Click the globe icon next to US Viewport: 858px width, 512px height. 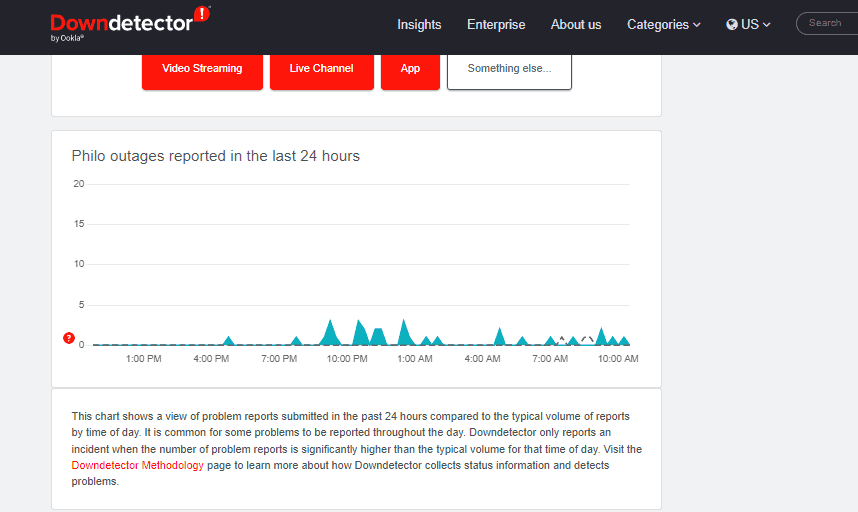[x=732, y=25]
